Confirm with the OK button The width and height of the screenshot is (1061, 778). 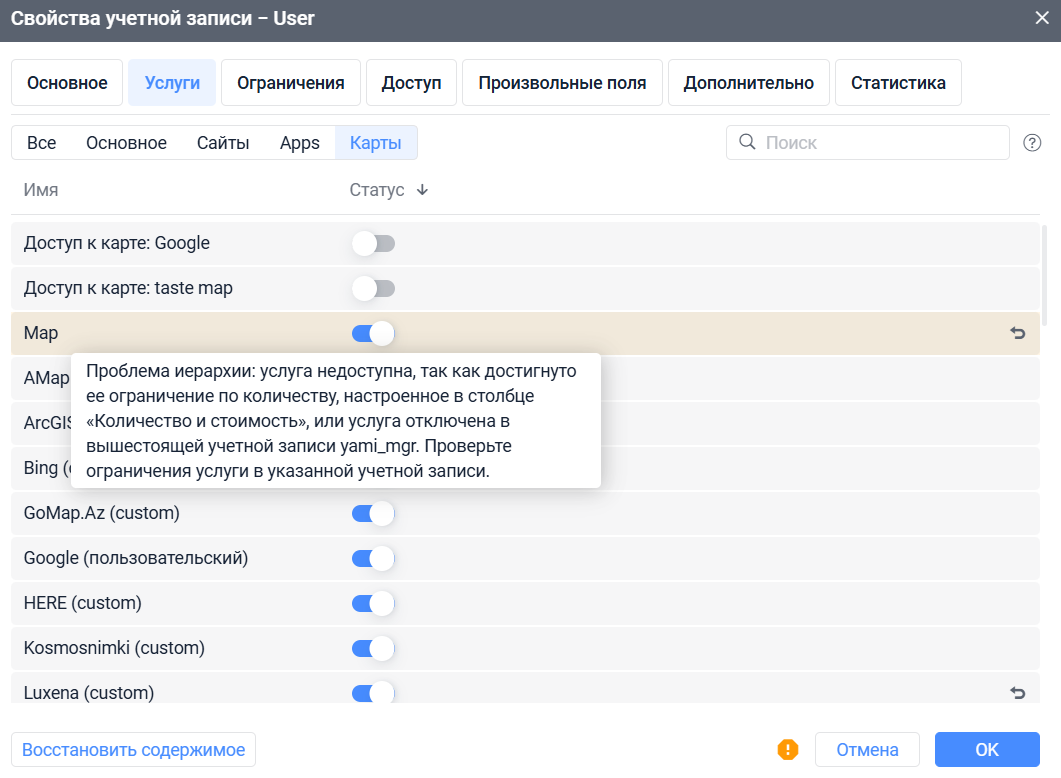[987, 750]
